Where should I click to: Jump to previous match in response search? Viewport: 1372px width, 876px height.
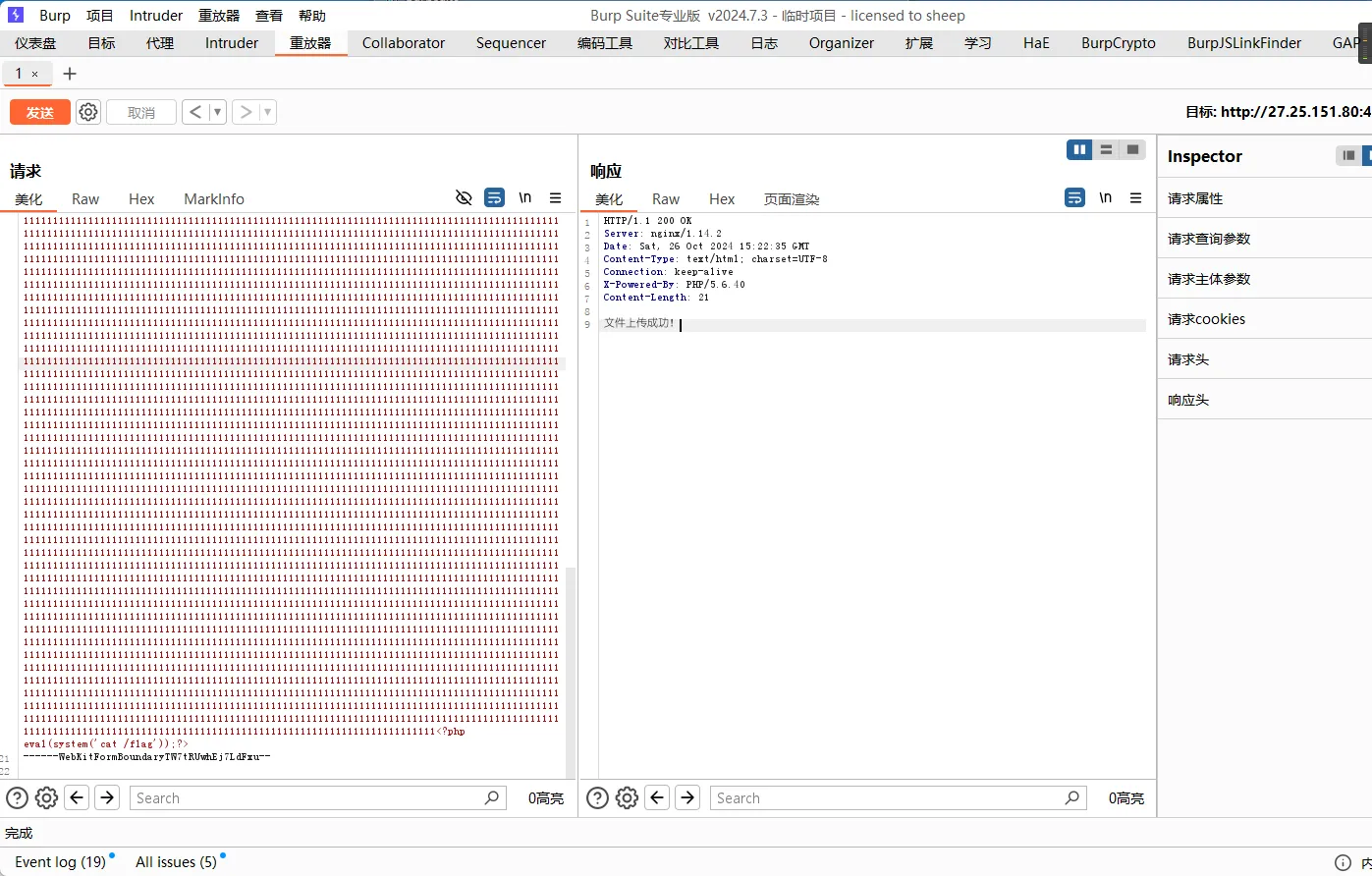657,798
